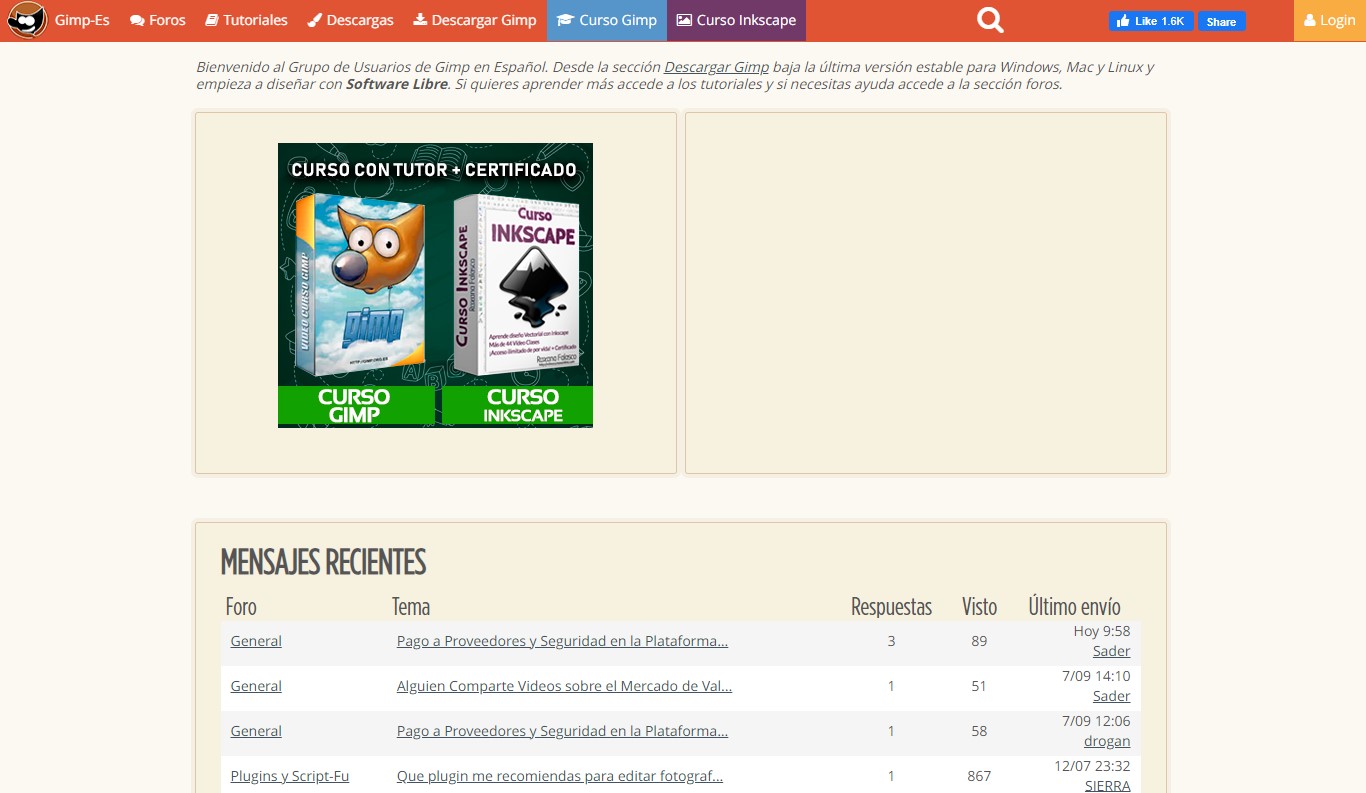This screenshot has width=1366, height=793.
Task: Click the Gimp-Es mascot logo icon
Action: (27, 20)
